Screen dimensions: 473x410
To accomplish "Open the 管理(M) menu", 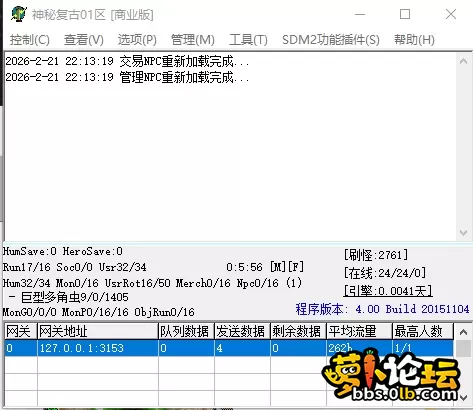I will click(x=193, y=40).
